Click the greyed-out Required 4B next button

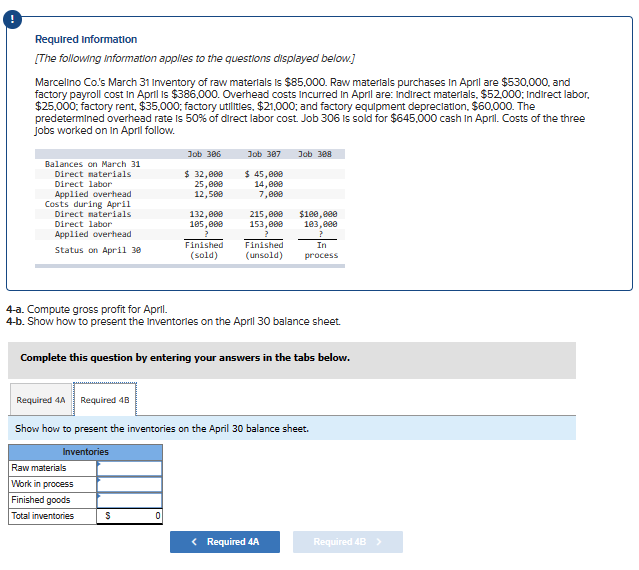click(348, 541)
